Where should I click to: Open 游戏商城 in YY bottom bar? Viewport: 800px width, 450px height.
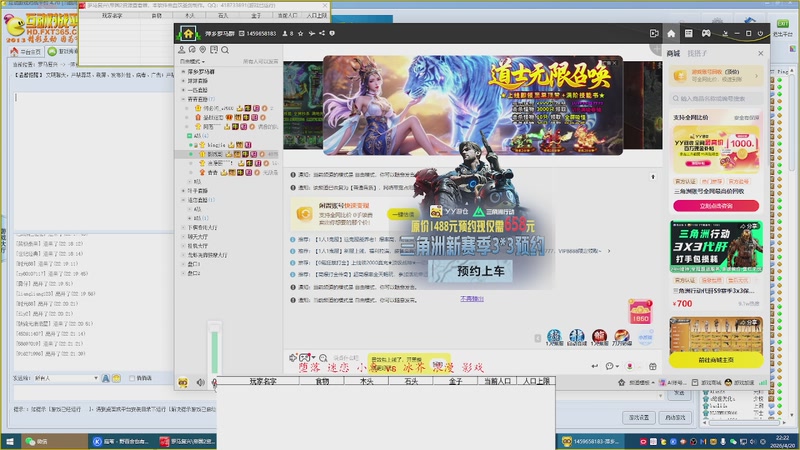[707, 382]
